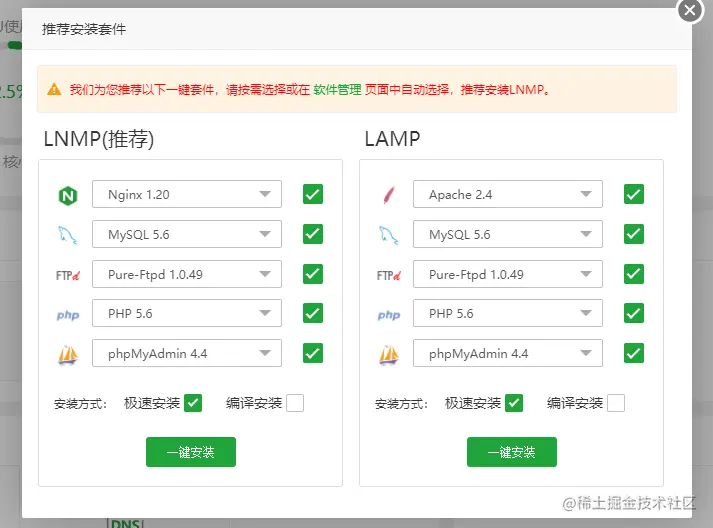Click the 编译安装 label in LNMP
Viewport: 713px width, 528px height.
click(254, 403)
